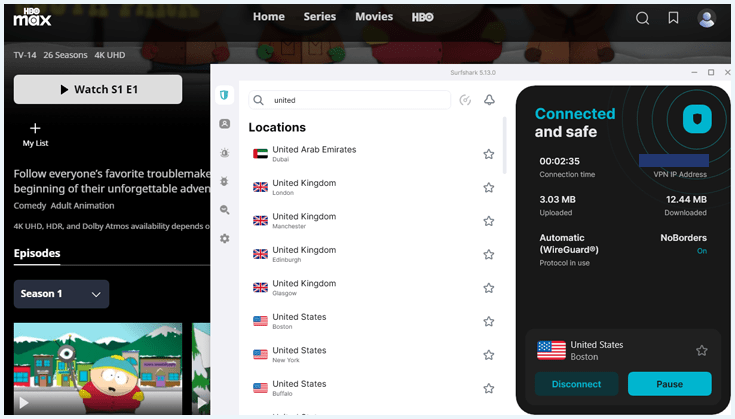Select United States Buffalo location
Image resolution: width=735 pixels, height=419 pixels.
pos(373,388)
